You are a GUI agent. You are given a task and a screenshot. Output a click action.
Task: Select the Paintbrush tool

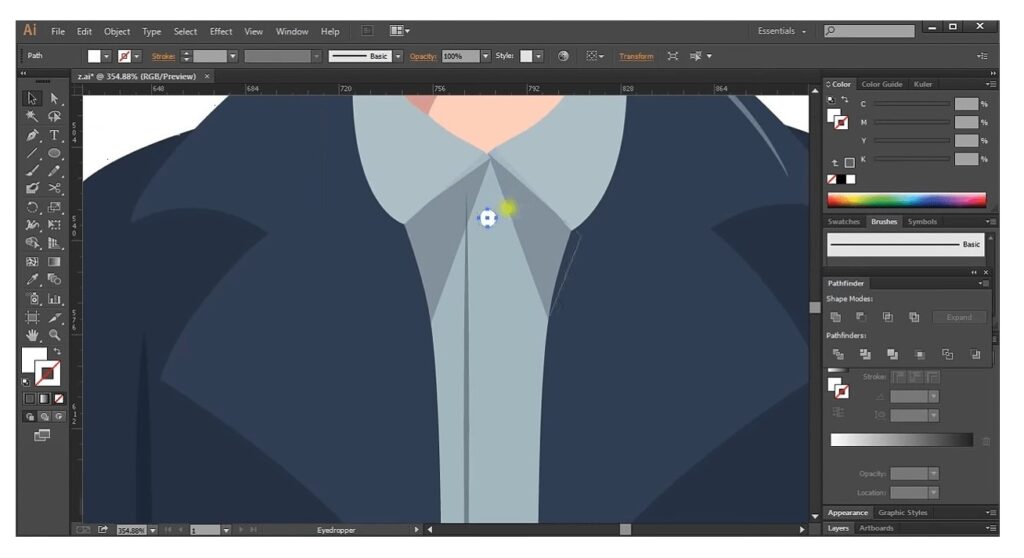pos(31,171)
